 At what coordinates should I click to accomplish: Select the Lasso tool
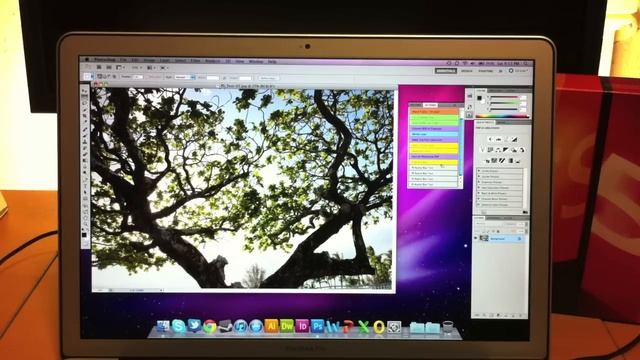coord(85,103)
